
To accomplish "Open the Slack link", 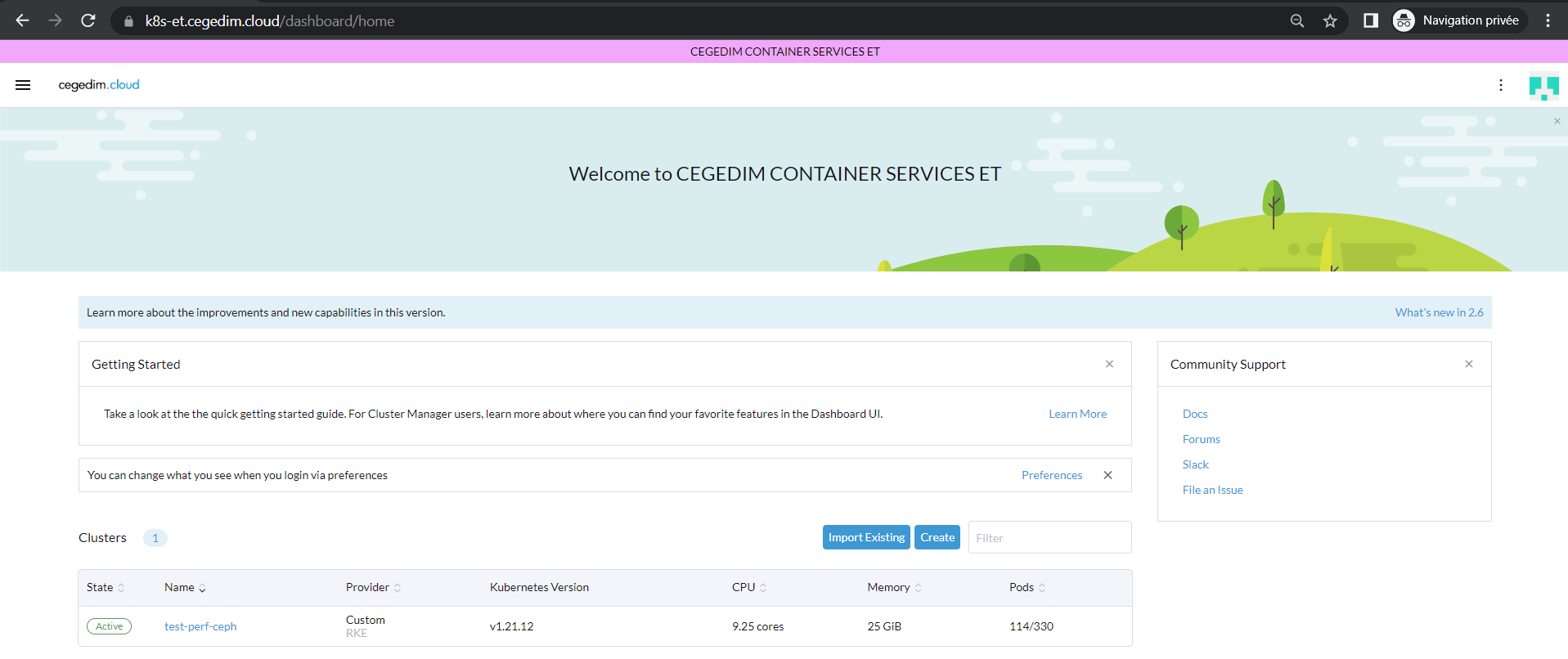I will [x=1195, y=464].
